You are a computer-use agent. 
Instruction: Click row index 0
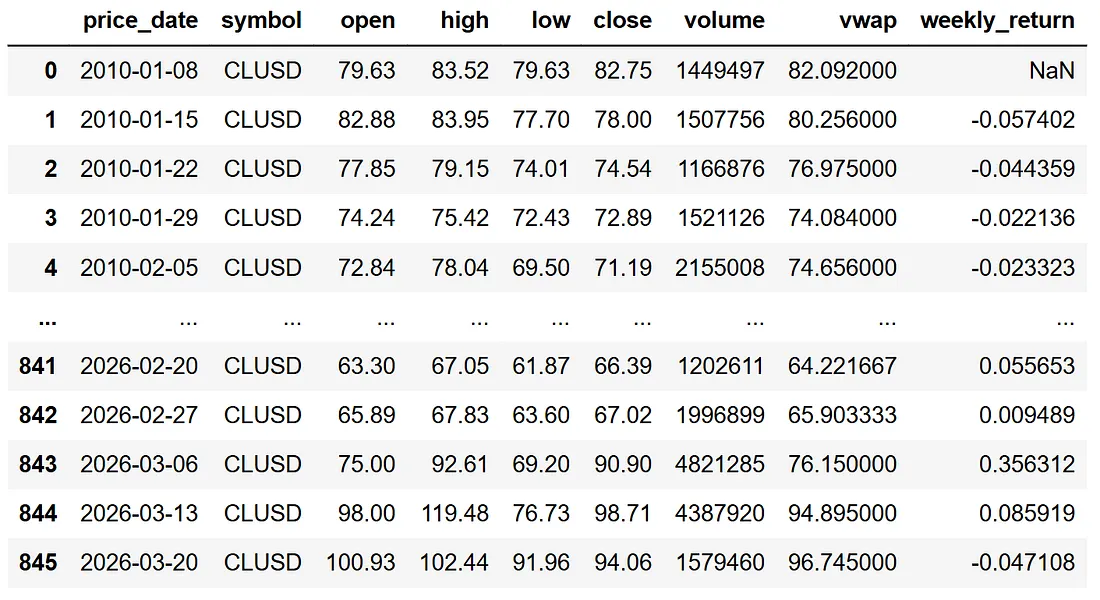(51, 71)
